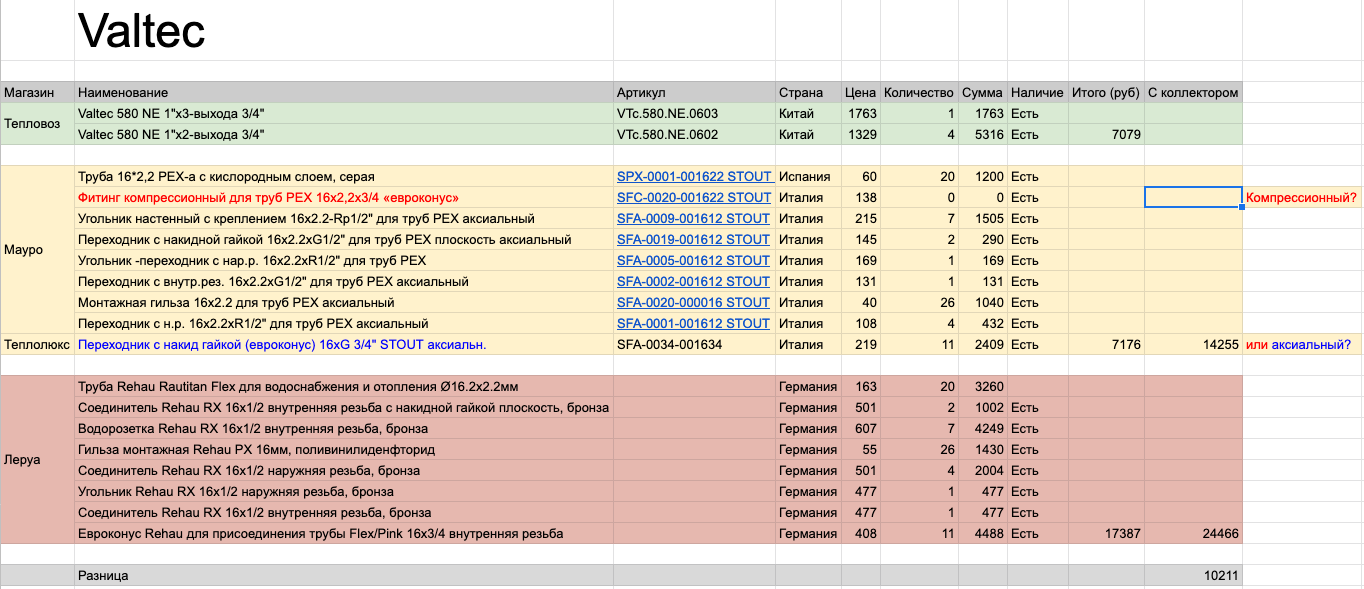1364x589 pixels.
Task: Click the Страна header cell
Action: coord(808,92)
